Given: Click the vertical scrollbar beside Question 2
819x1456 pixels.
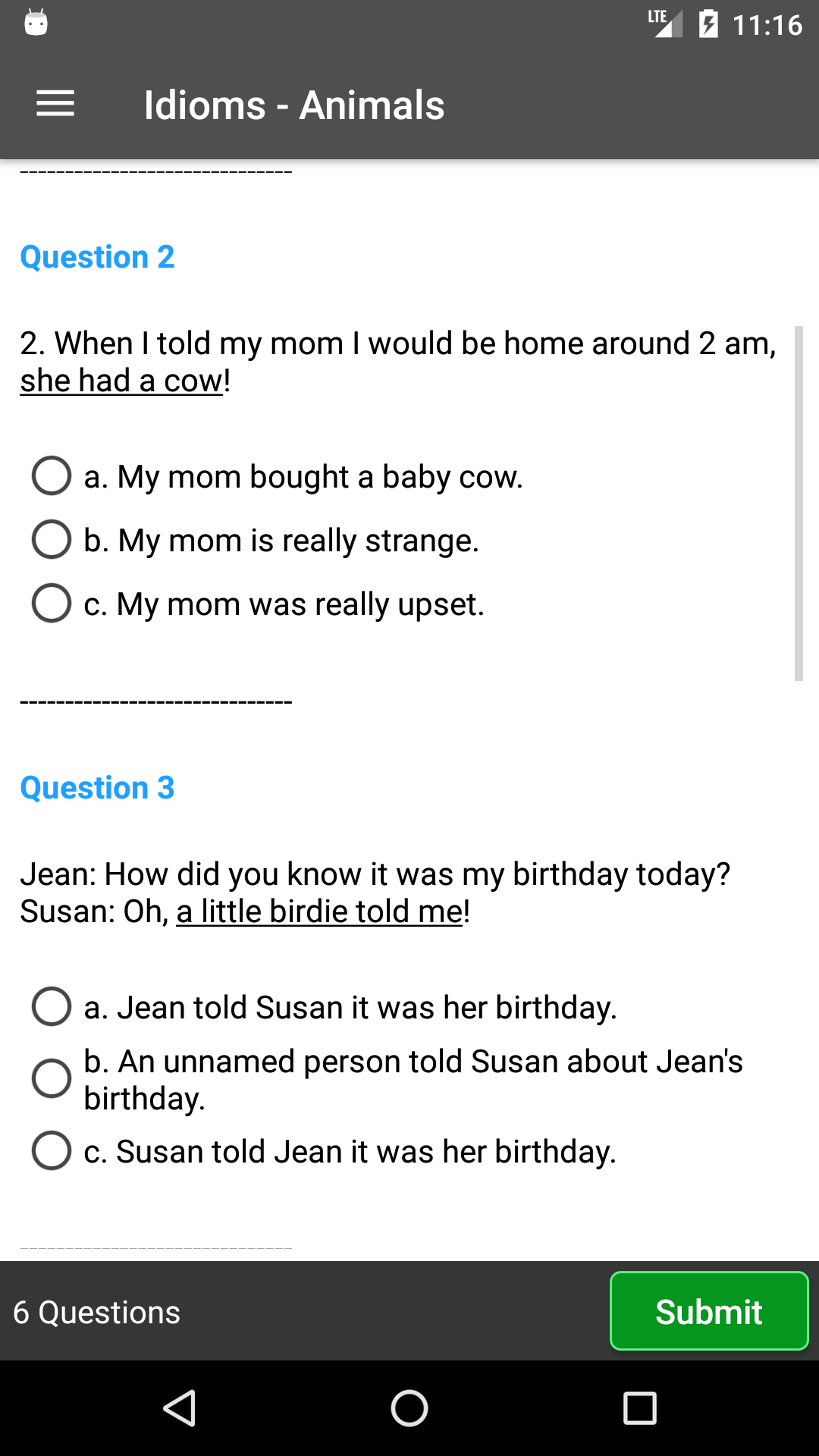Looking at the screenshot, I should (x=798, y=504).
